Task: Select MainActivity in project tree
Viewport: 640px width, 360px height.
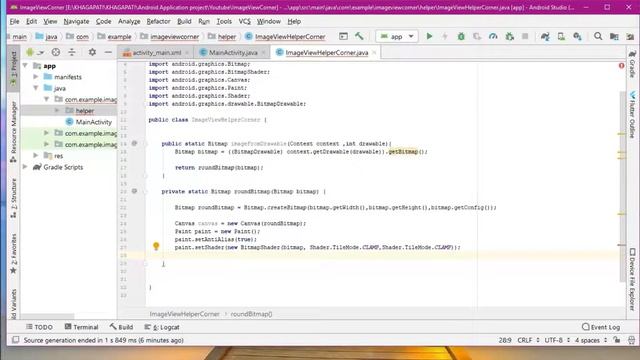Action: click(93, 122)
